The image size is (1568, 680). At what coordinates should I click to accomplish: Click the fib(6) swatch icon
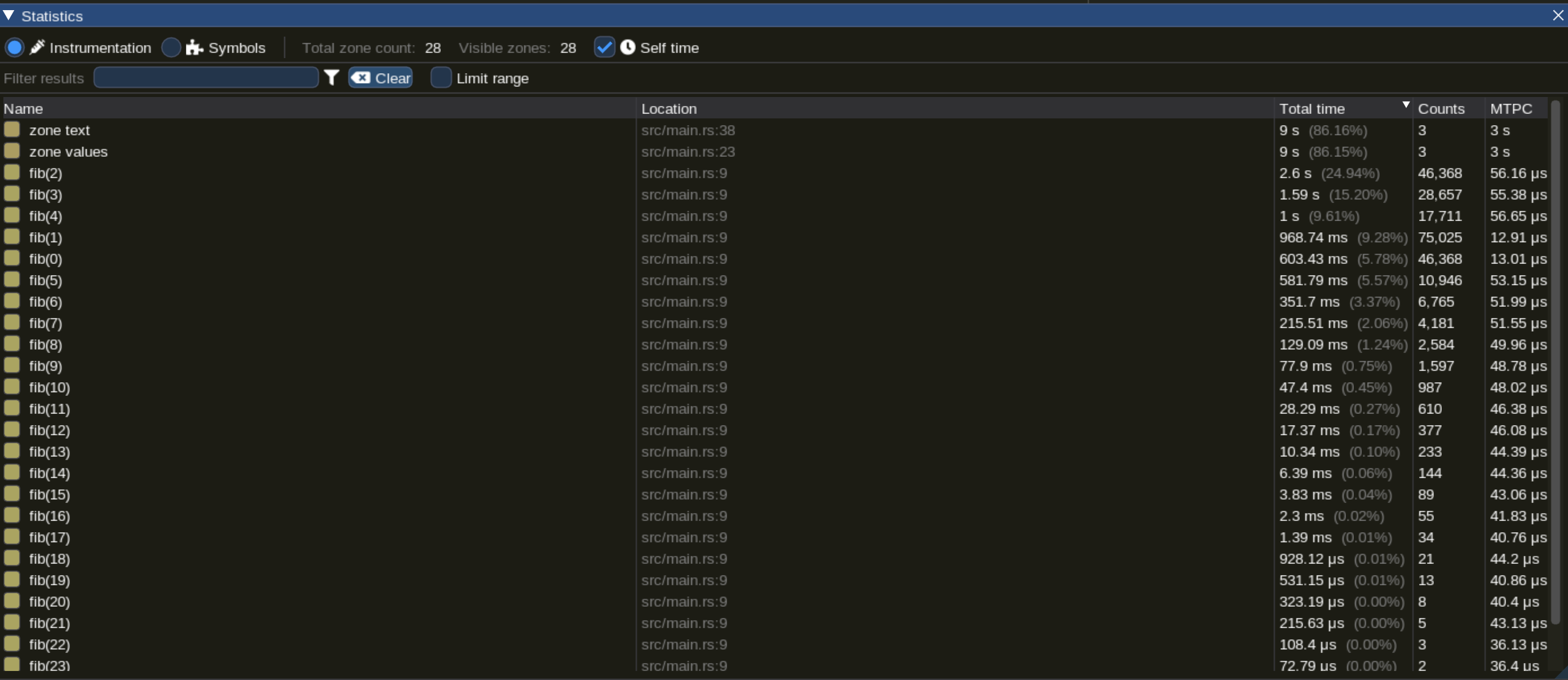pyautogui.click(x=12, y=301)
